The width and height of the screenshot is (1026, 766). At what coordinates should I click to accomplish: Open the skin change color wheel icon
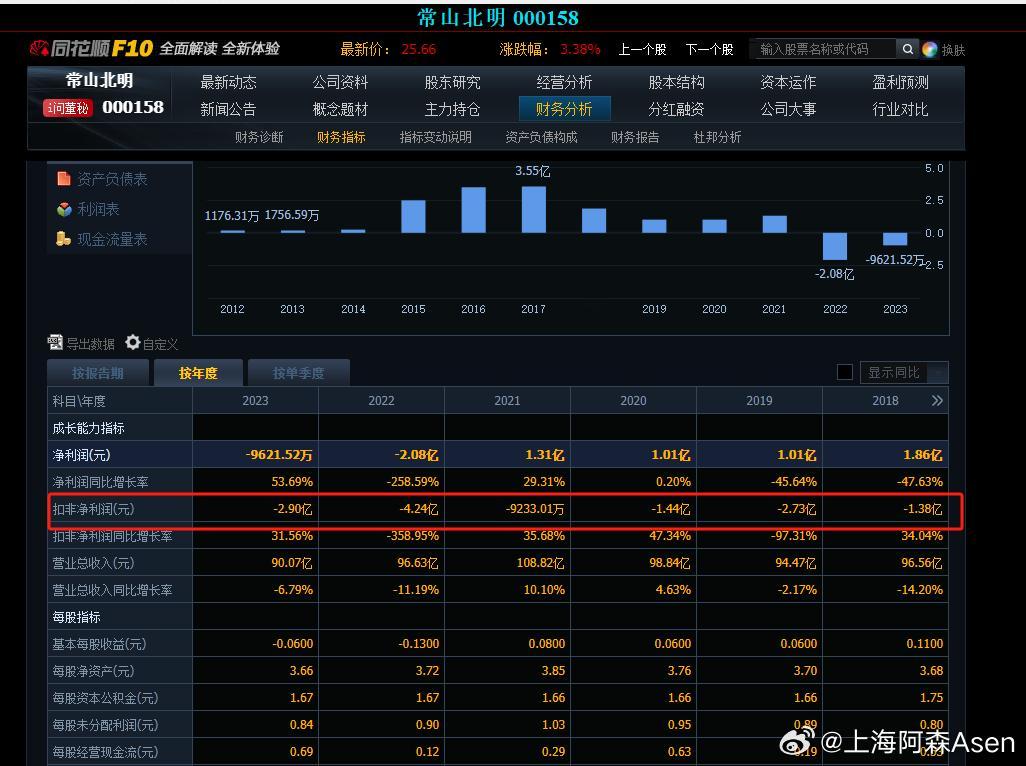coord(929,50)
